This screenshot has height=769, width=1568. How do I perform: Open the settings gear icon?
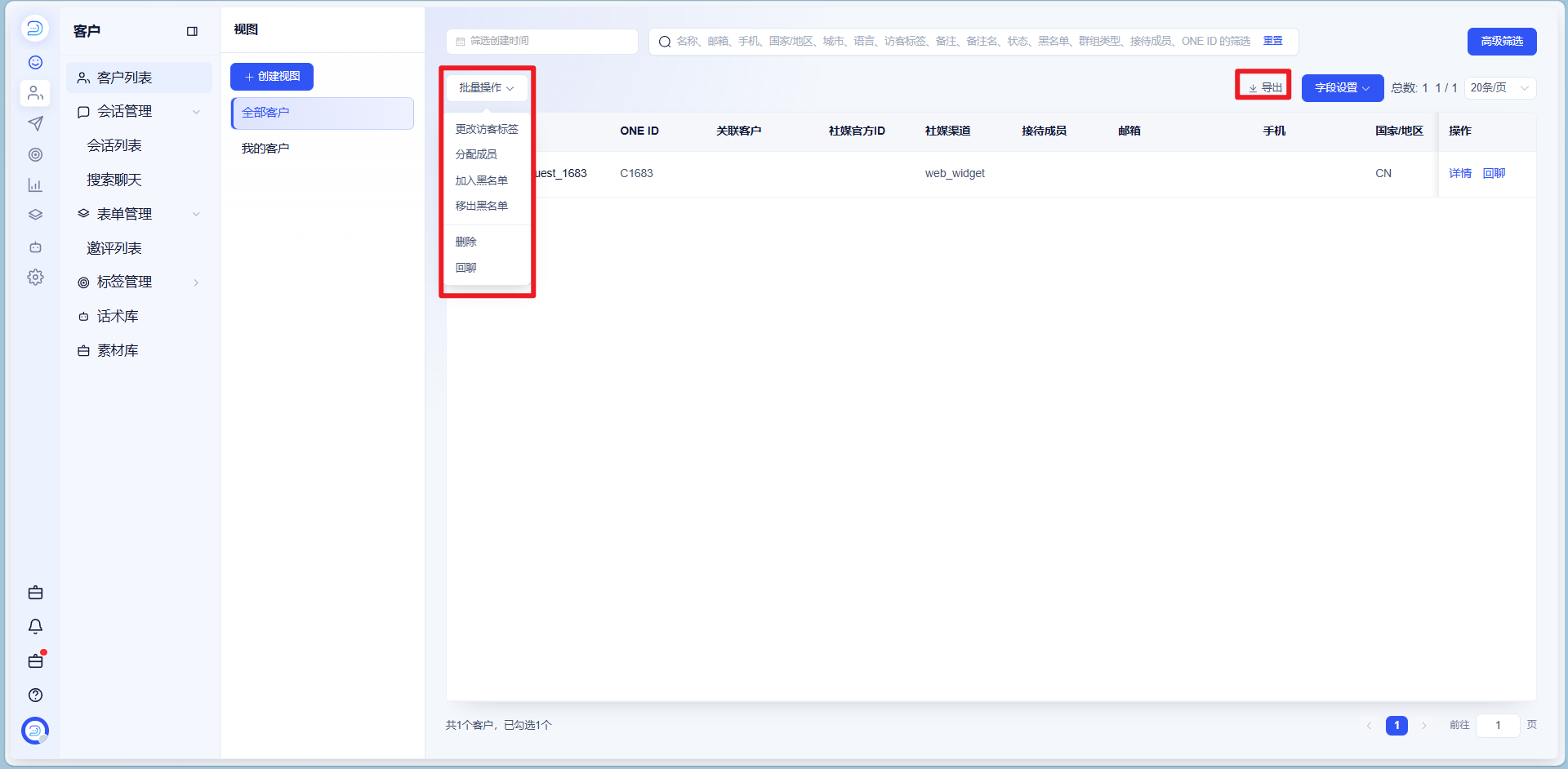[35, 278]
